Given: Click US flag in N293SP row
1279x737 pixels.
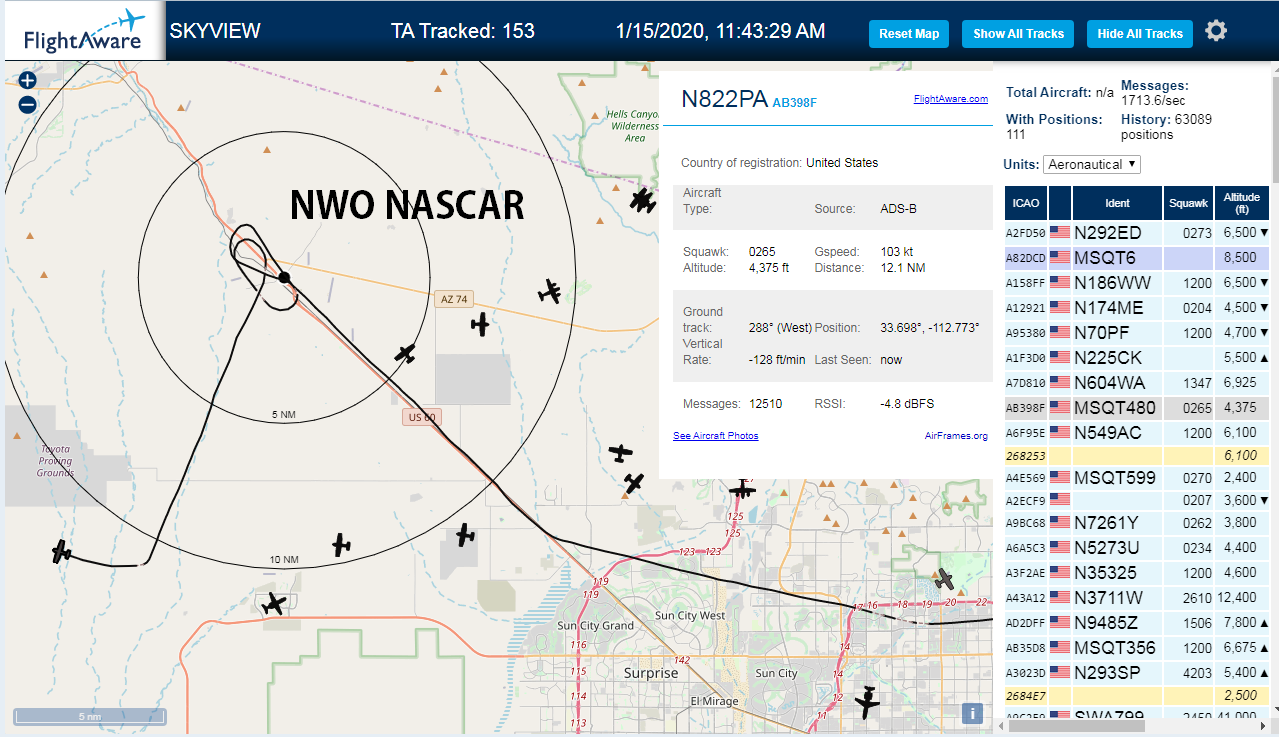Looking at the screenshot, I should pos(1060,673).
